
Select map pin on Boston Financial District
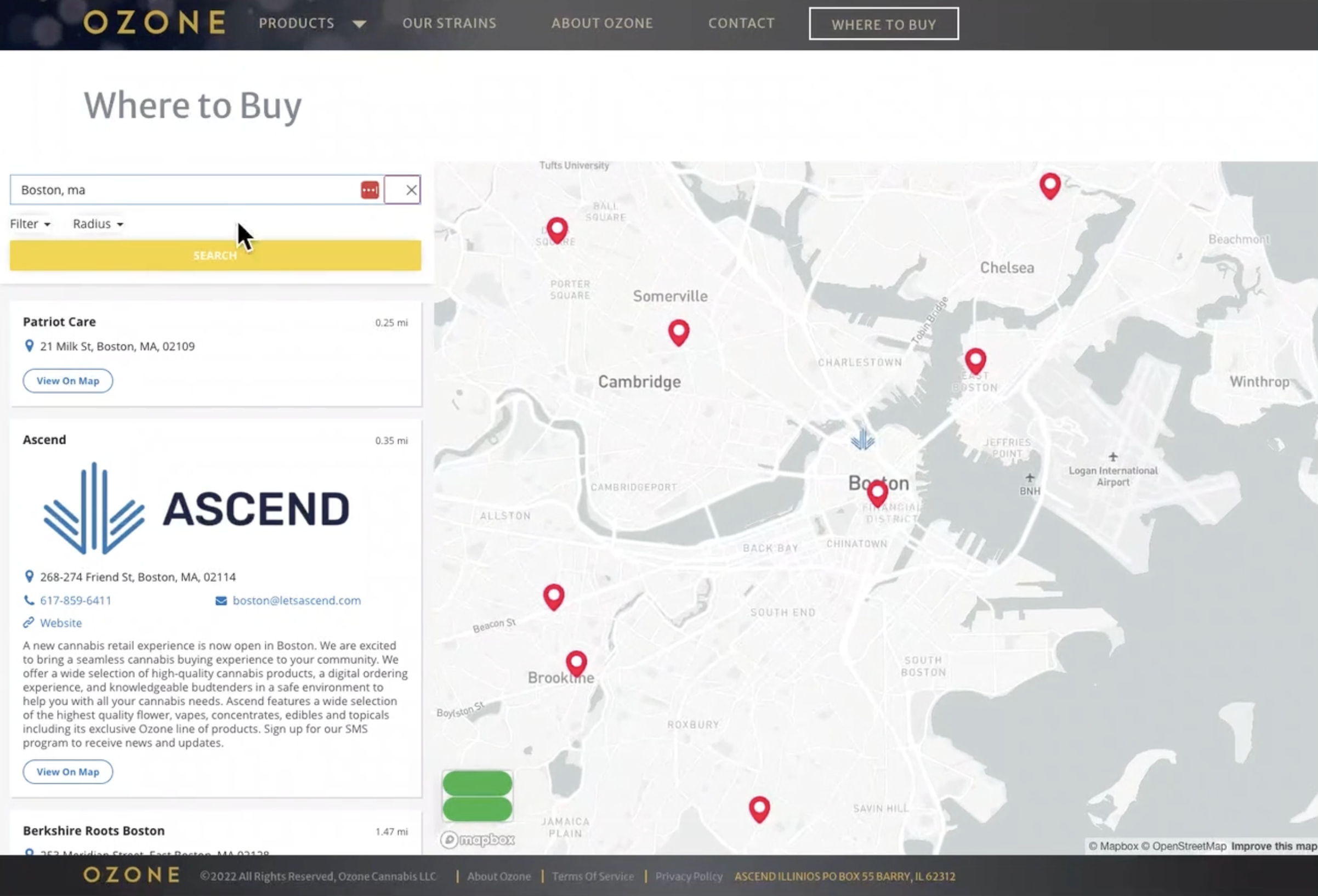877,493
